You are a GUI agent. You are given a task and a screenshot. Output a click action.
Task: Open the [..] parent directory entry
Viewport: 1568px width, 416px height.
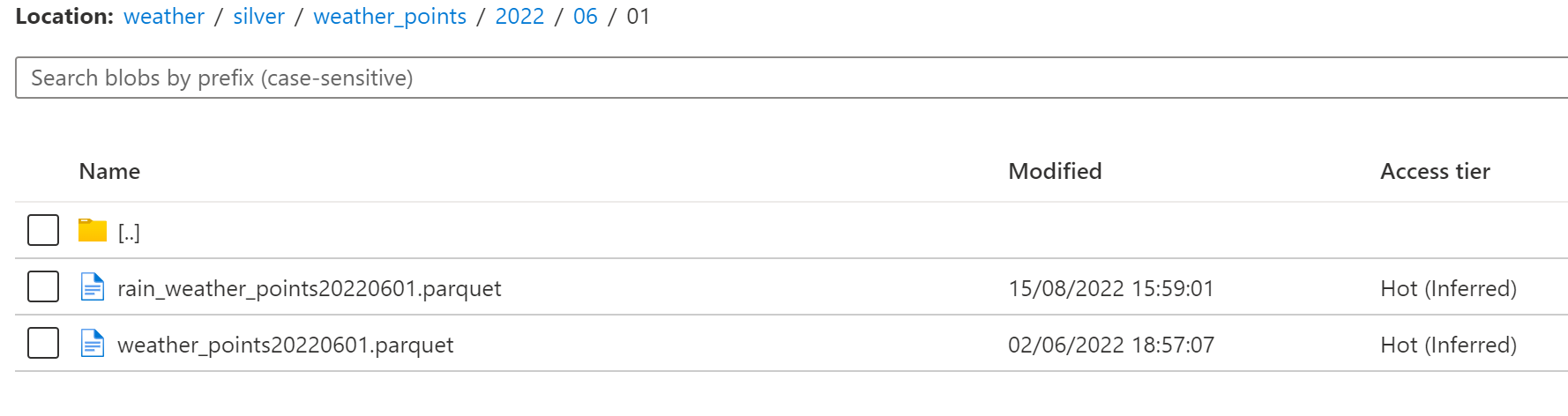pyautogui.click(x=129, y=233)
